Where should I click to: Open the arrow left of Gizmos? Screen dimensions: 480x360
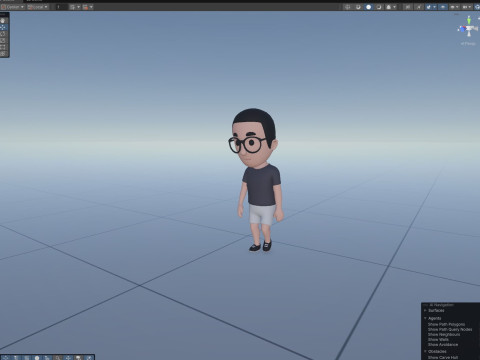[470, 7]
